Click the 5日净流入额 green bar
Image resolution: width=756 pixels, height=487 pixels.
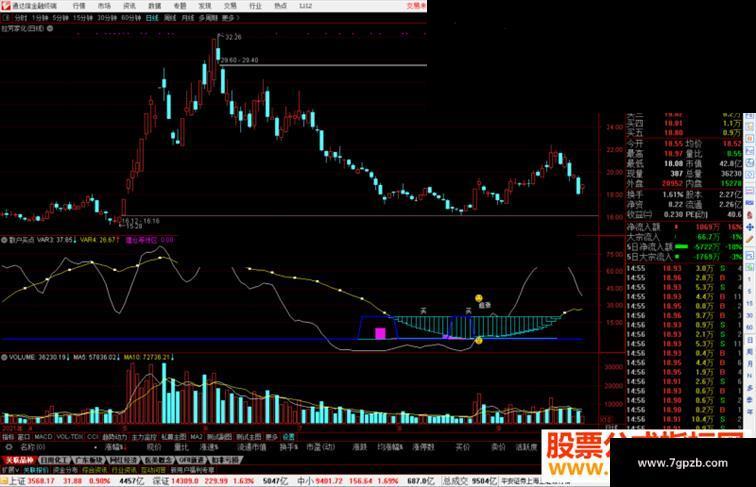click(x=682, y=246)
